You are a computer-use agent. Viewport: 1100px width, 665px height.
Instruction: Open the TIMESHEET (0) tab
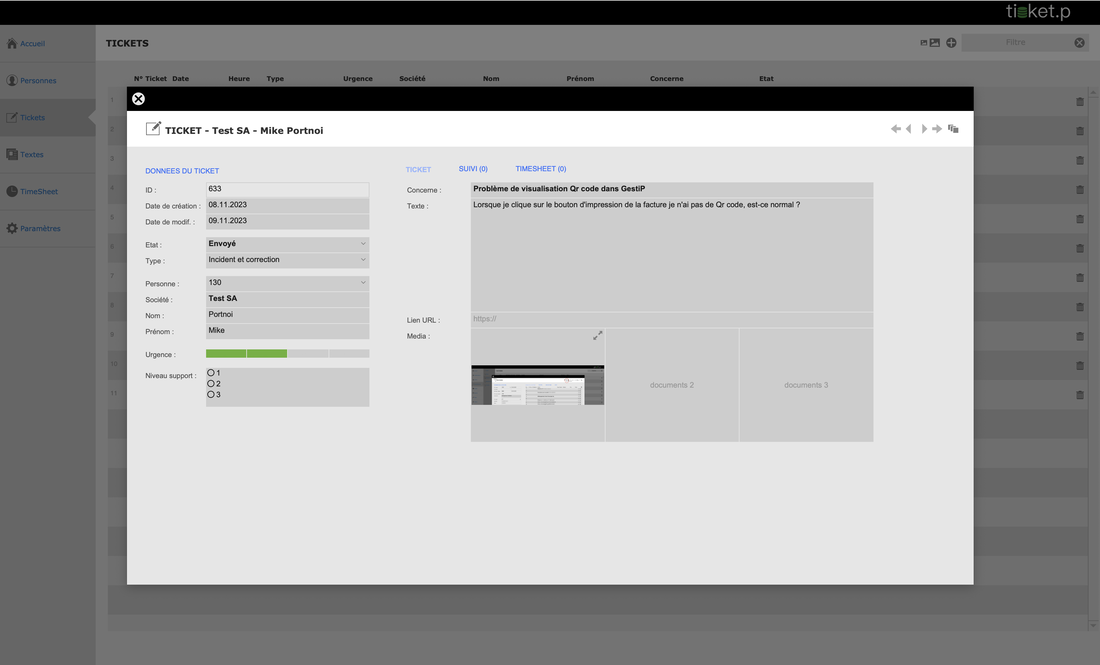click(540, 169)
